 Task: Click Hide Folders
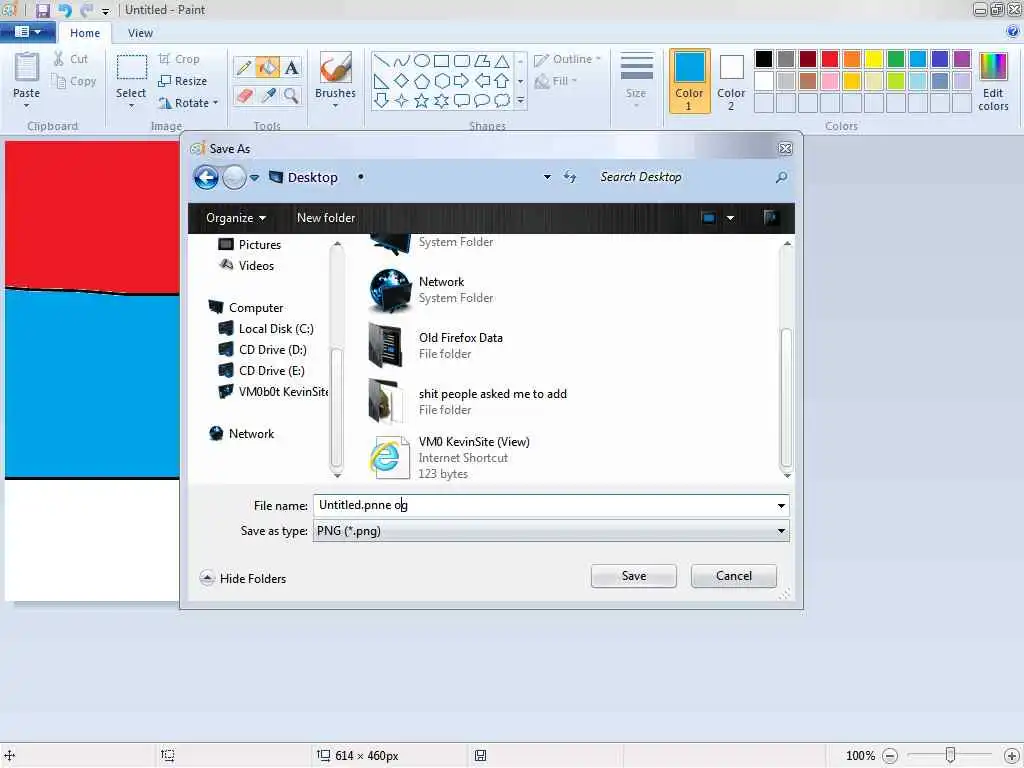pyautogui.click(x=243, y=579)
